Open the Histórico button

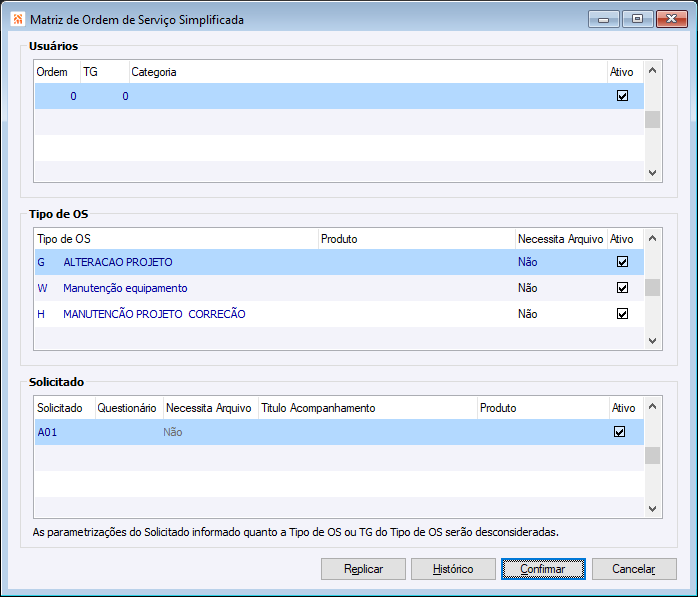tap(452, 569)
